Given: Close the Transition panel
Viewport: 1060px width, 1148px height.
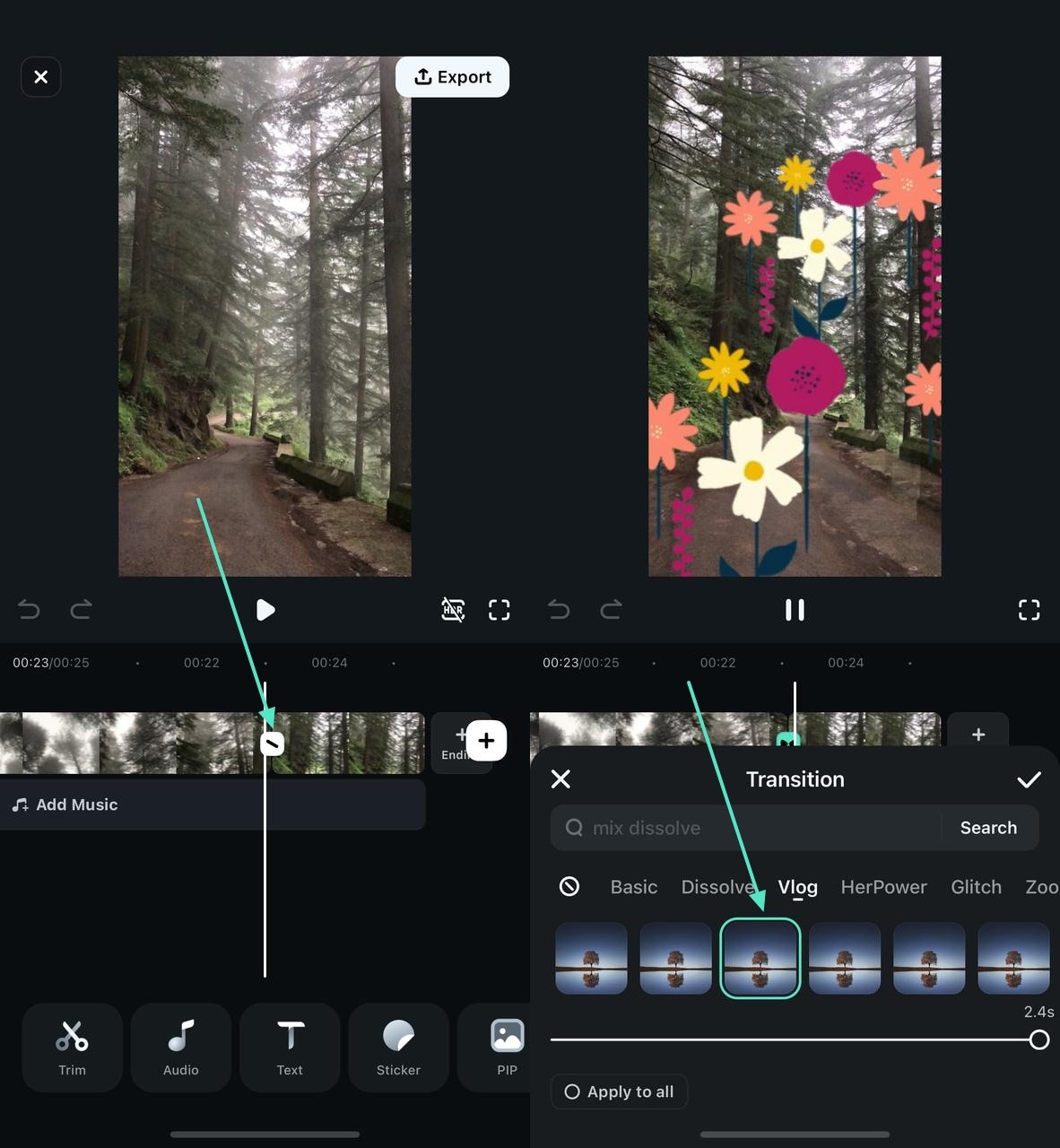Looking at the screenshot, I should pyautogui.click(x=560, y=778).
